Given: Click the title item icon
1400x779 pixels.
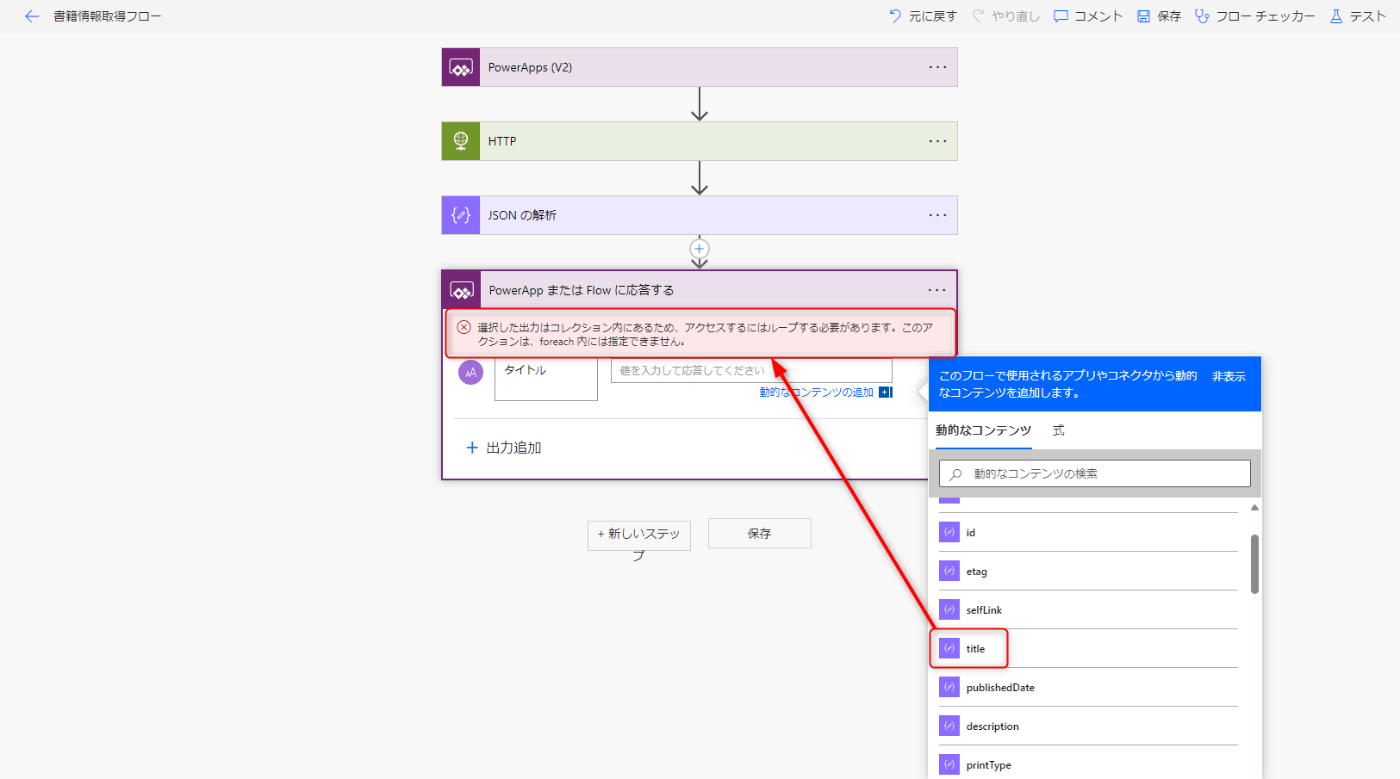Looking at the screenshot, I should [949, 649].
